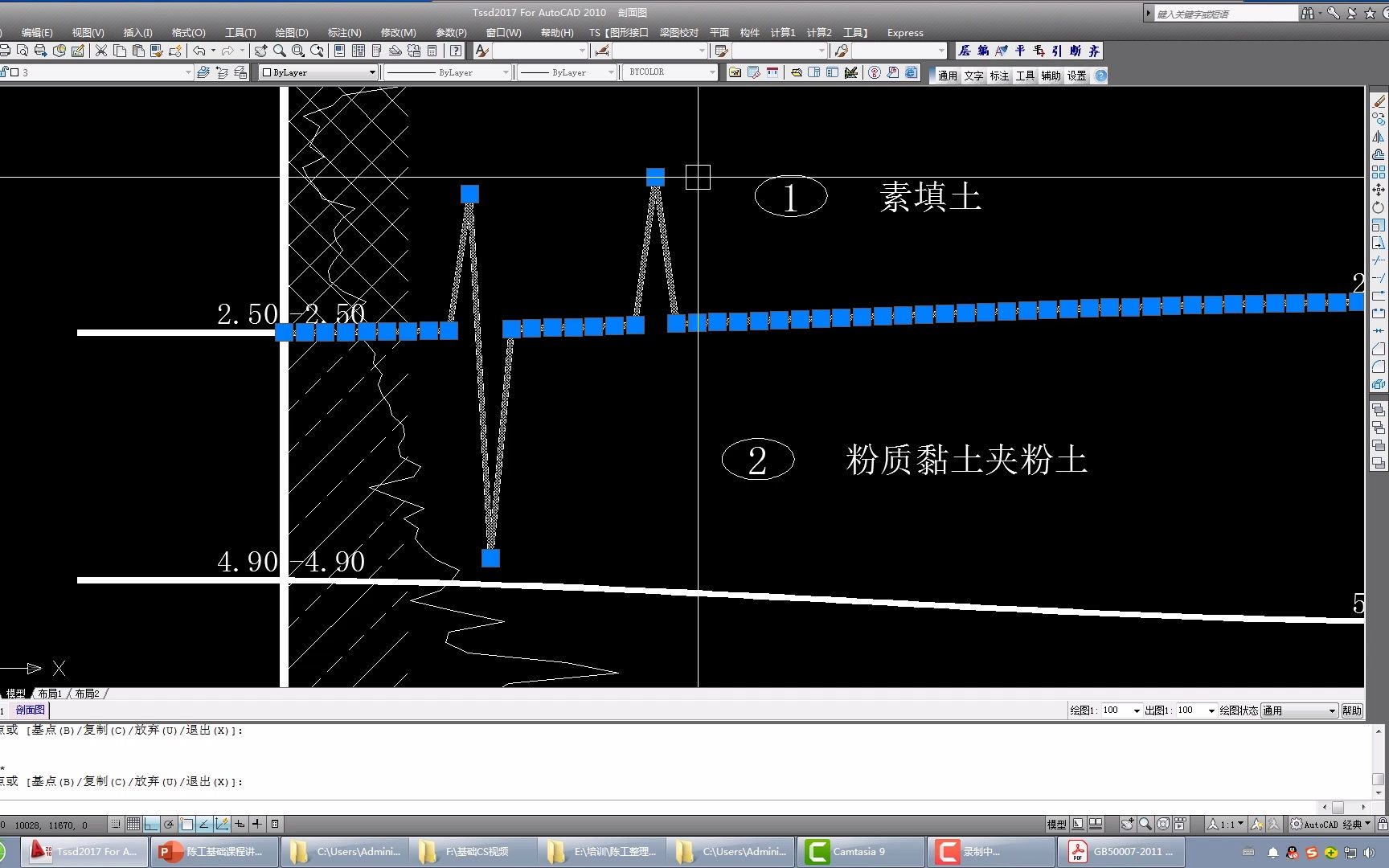Click the SteeringWheels icon in status bar
Screen dimensions: 1389x868
click(1164, 824)
